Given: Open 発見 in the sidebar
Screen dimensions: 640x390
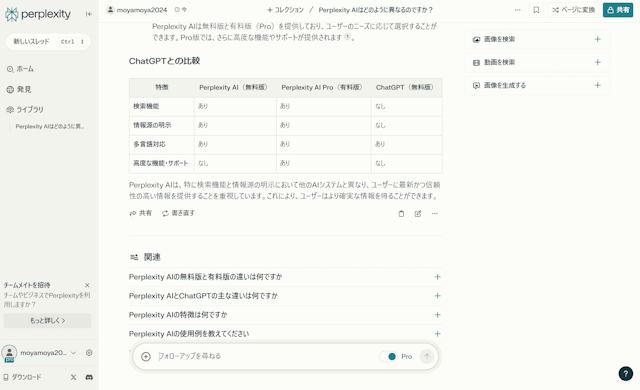Looking at the screenshot, I should 19,89.
